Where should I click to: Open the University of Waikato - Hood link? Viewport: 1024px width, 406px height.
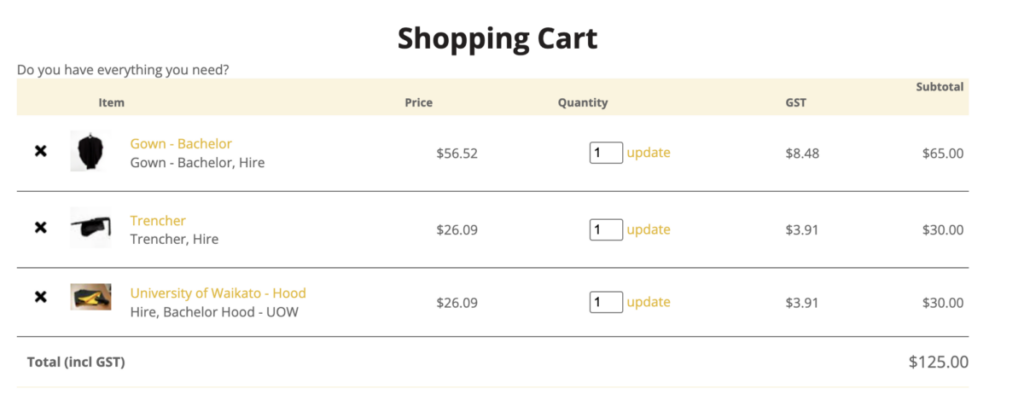(x=218, y=293)
